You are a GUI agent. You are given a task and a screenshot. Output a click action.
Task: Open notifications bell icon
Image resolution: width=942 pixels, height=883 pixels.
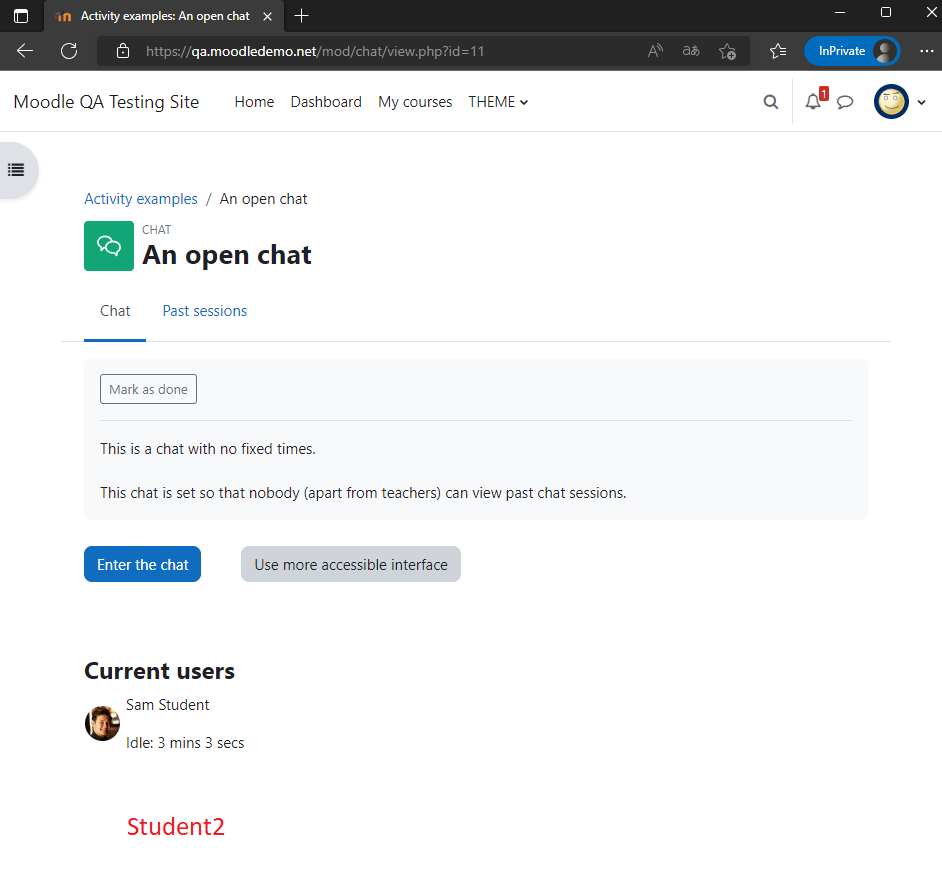point(814,101)
